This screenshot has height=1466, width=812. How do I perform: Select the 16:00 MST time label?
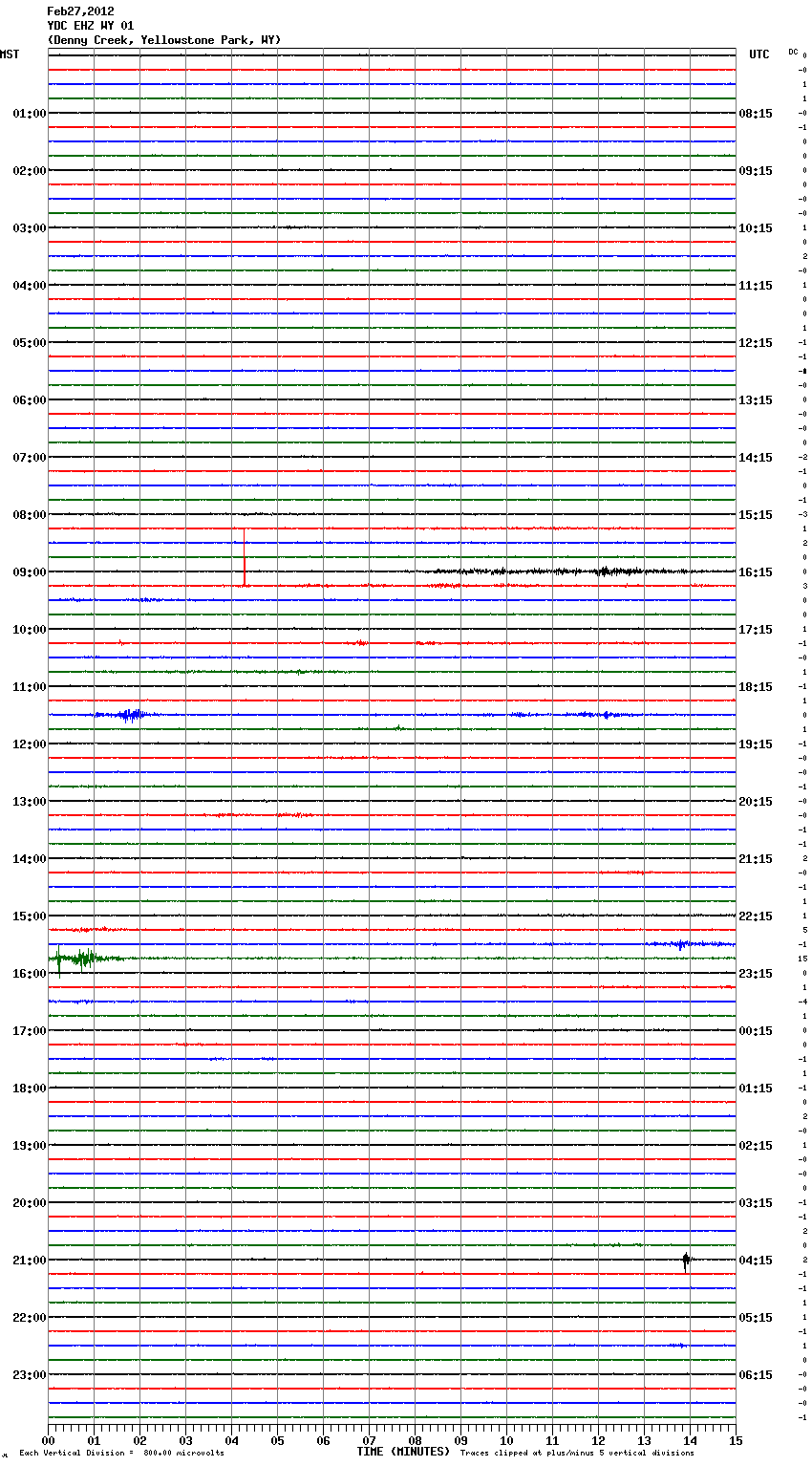pyautogui.click(x=29, y=974)
